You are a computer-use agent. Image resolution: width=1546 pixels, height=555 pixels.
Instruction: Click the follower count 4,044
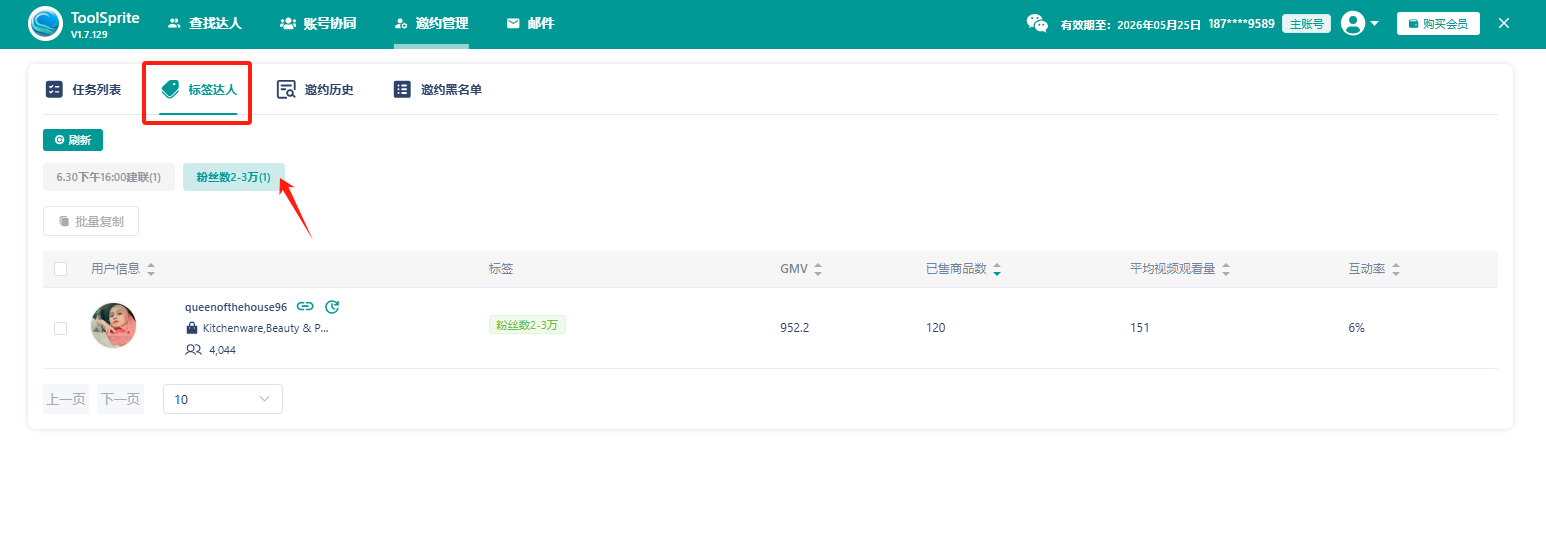tap(223, 350)
